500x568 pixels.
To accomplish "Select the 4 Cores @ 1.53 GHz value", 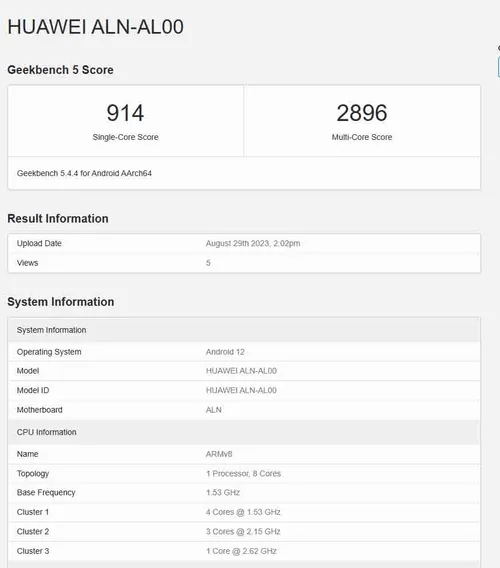I will tap(243, 512).
